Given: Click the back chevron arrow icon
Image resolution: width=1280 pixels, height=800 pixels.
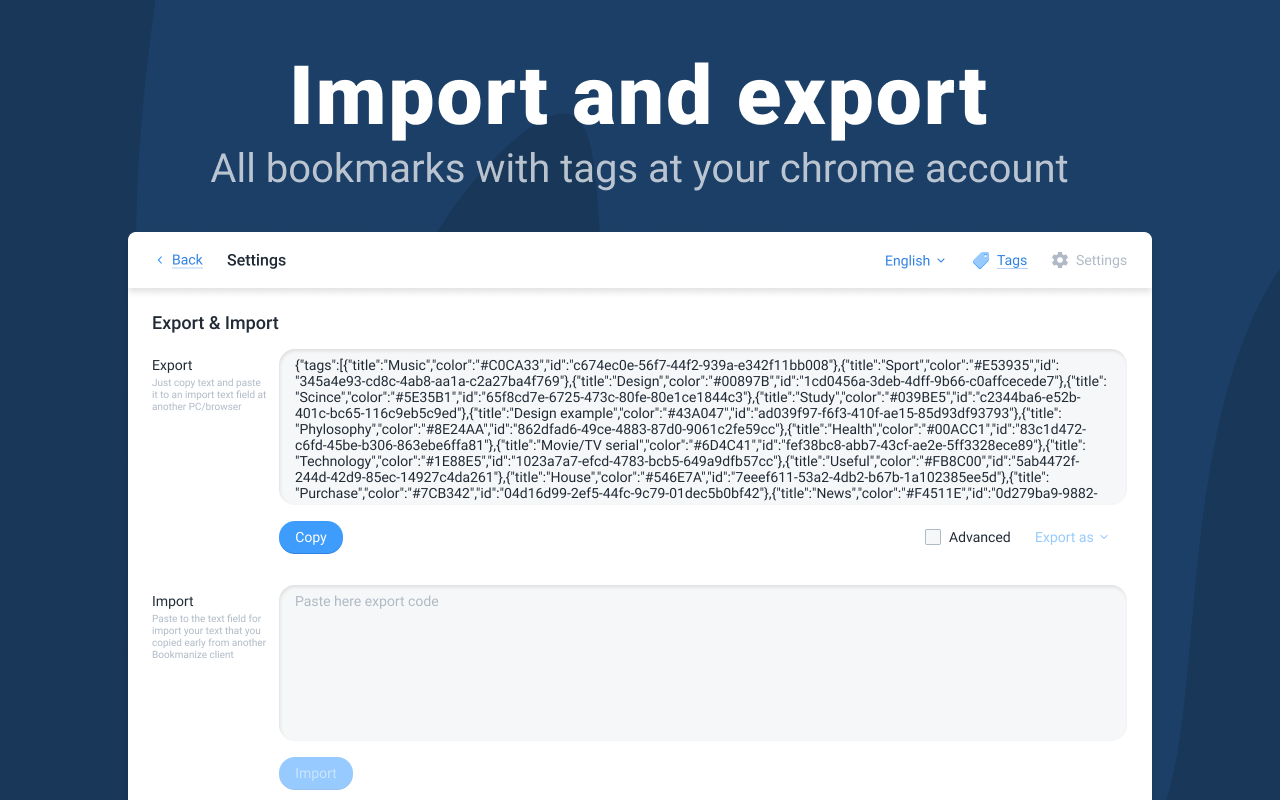Looking at the screenshot, I should pos(159,260).
